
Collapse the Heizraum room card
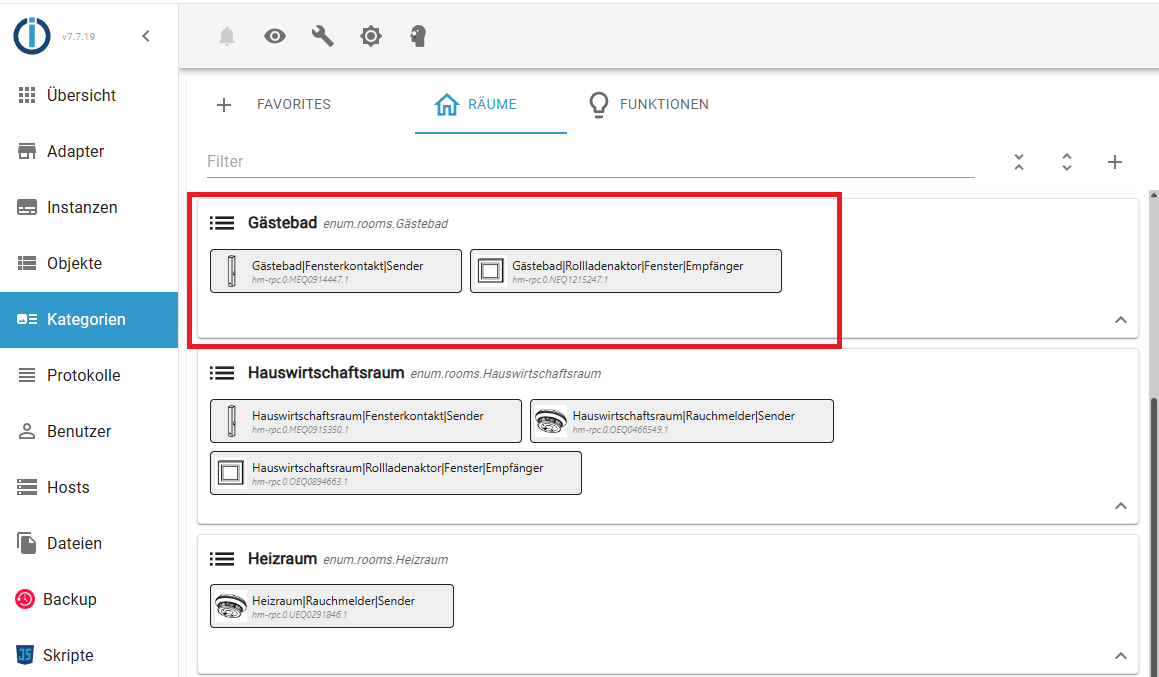pyautogui.click(x=1121, y=656)
